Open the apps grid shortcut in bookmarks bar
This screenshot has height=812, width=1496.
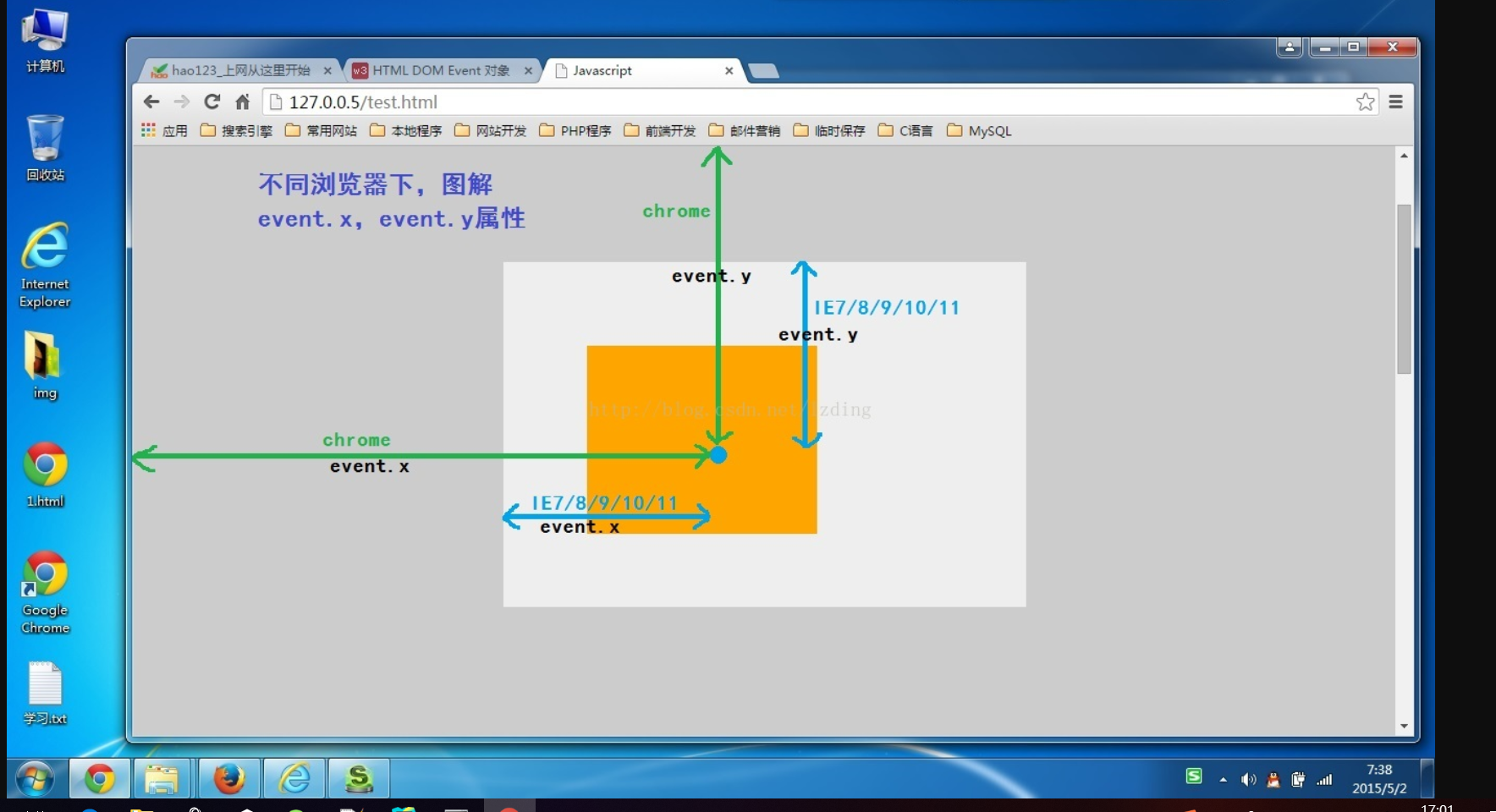149,130
